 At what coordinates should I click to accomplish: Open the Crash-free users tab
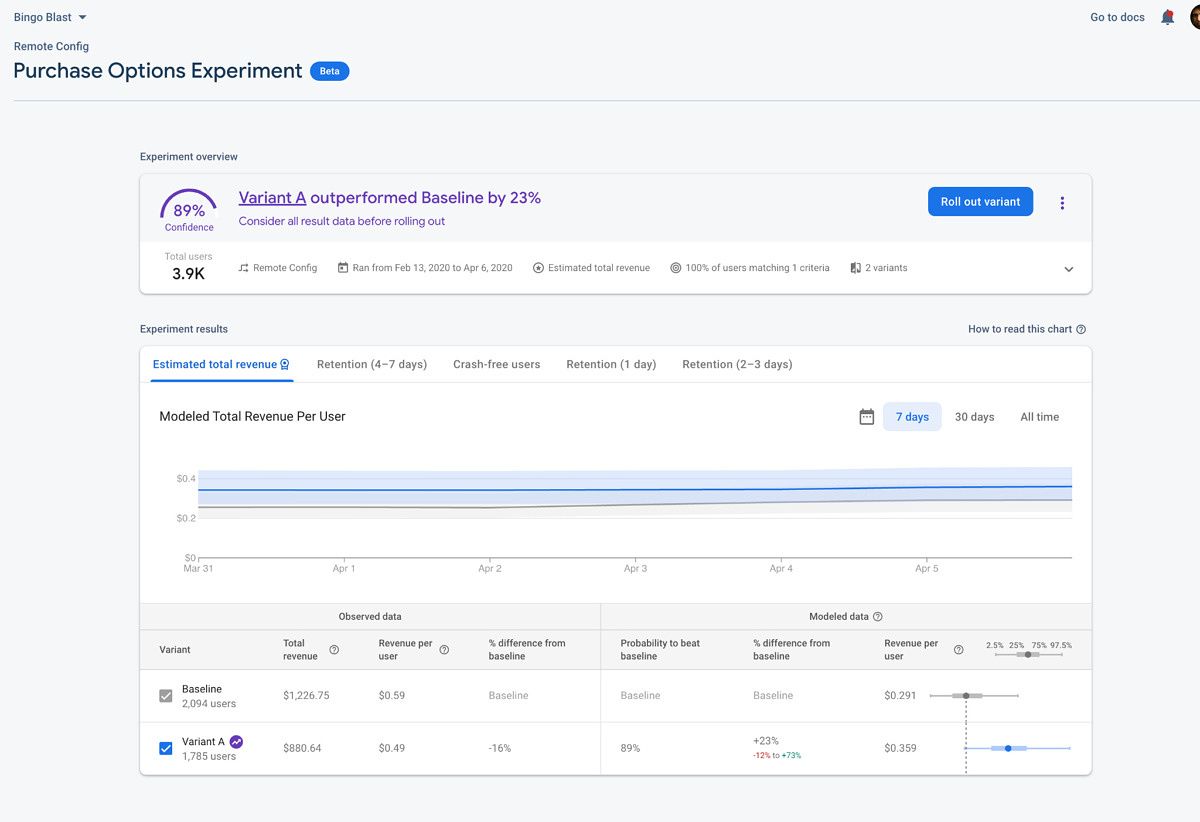(496, 364)
